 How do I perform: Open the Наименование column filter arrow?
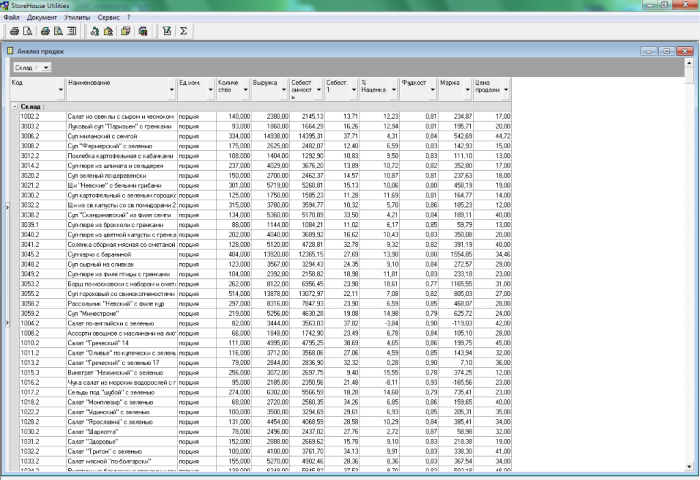tap(172, 90)
